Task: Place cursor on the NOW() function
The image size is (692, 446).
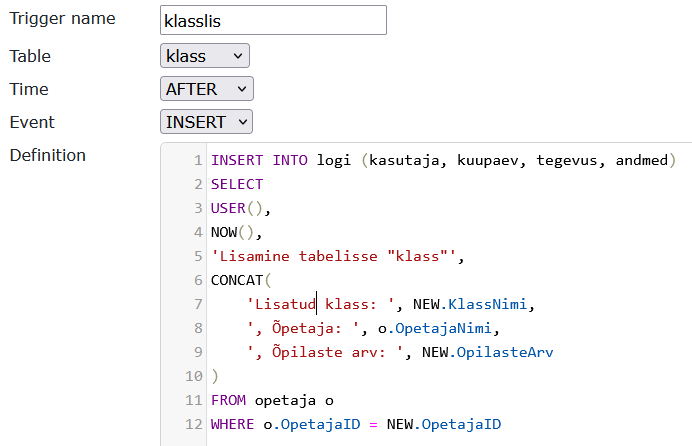Action: tap(236, 233)
